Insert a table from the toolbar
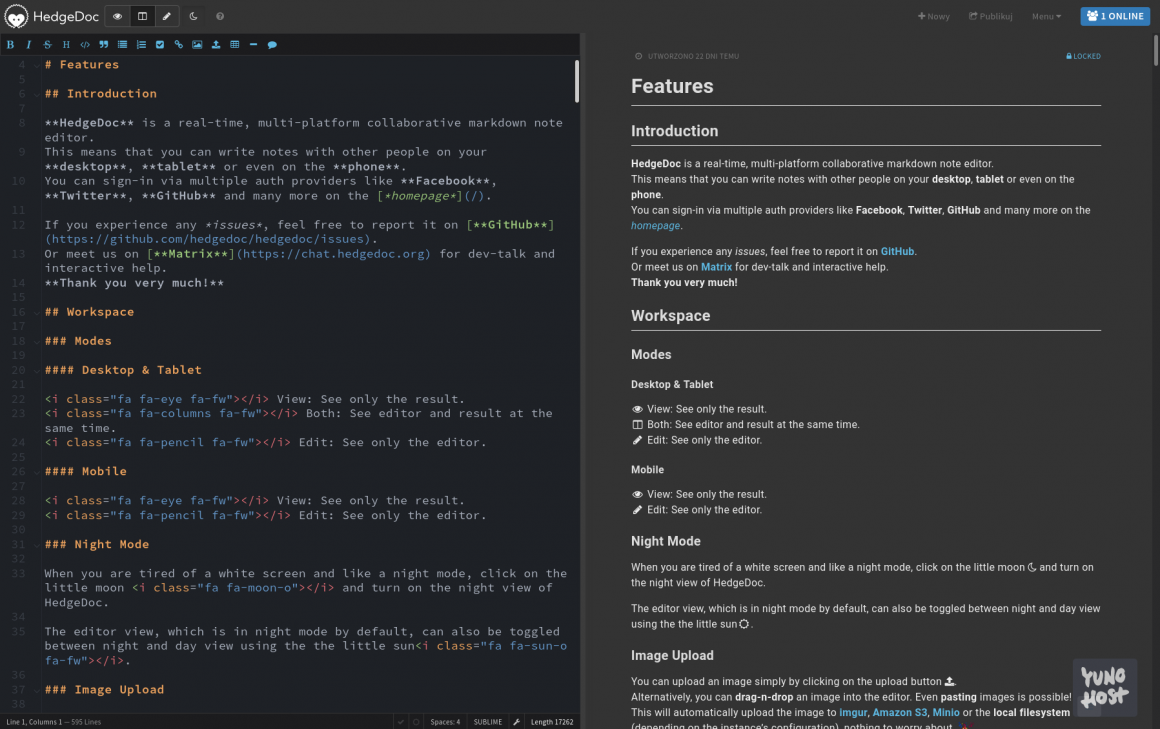1160x729 pixels. pos(235,45)
